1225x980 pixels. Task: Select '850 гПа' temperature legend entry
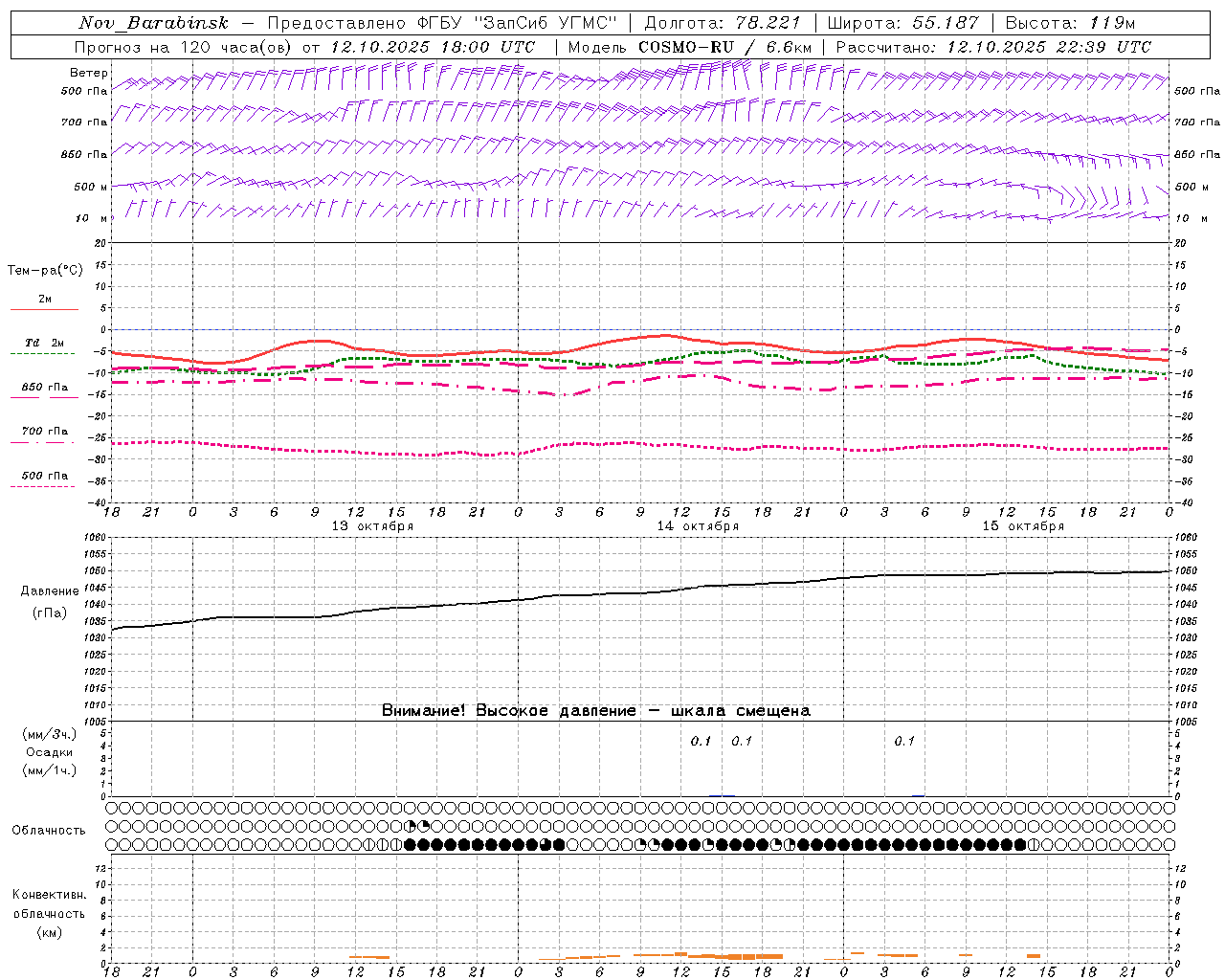tap(45, 388)
